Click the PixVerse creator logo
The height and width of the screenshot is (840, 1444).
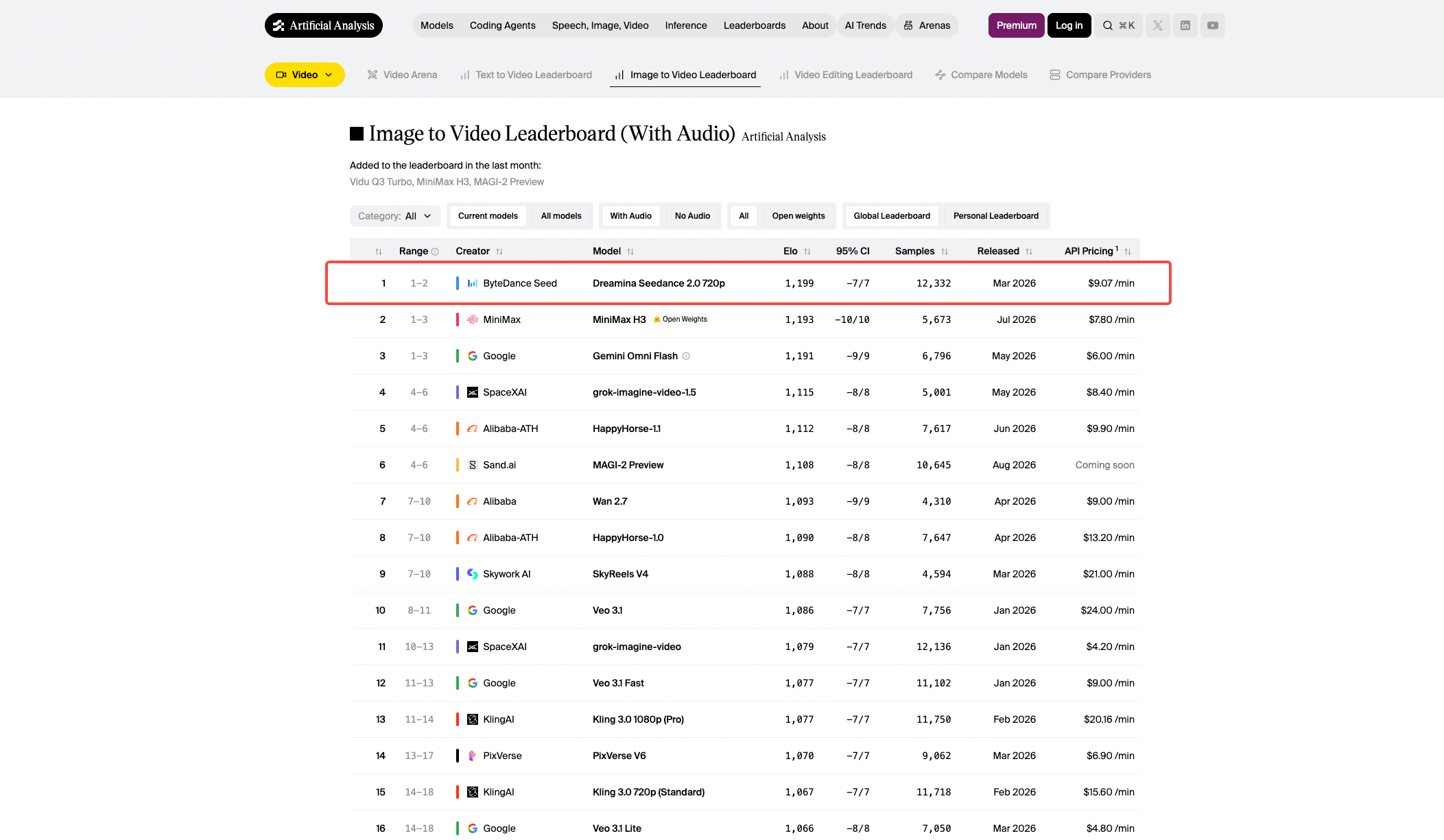[x=473, y=756]
